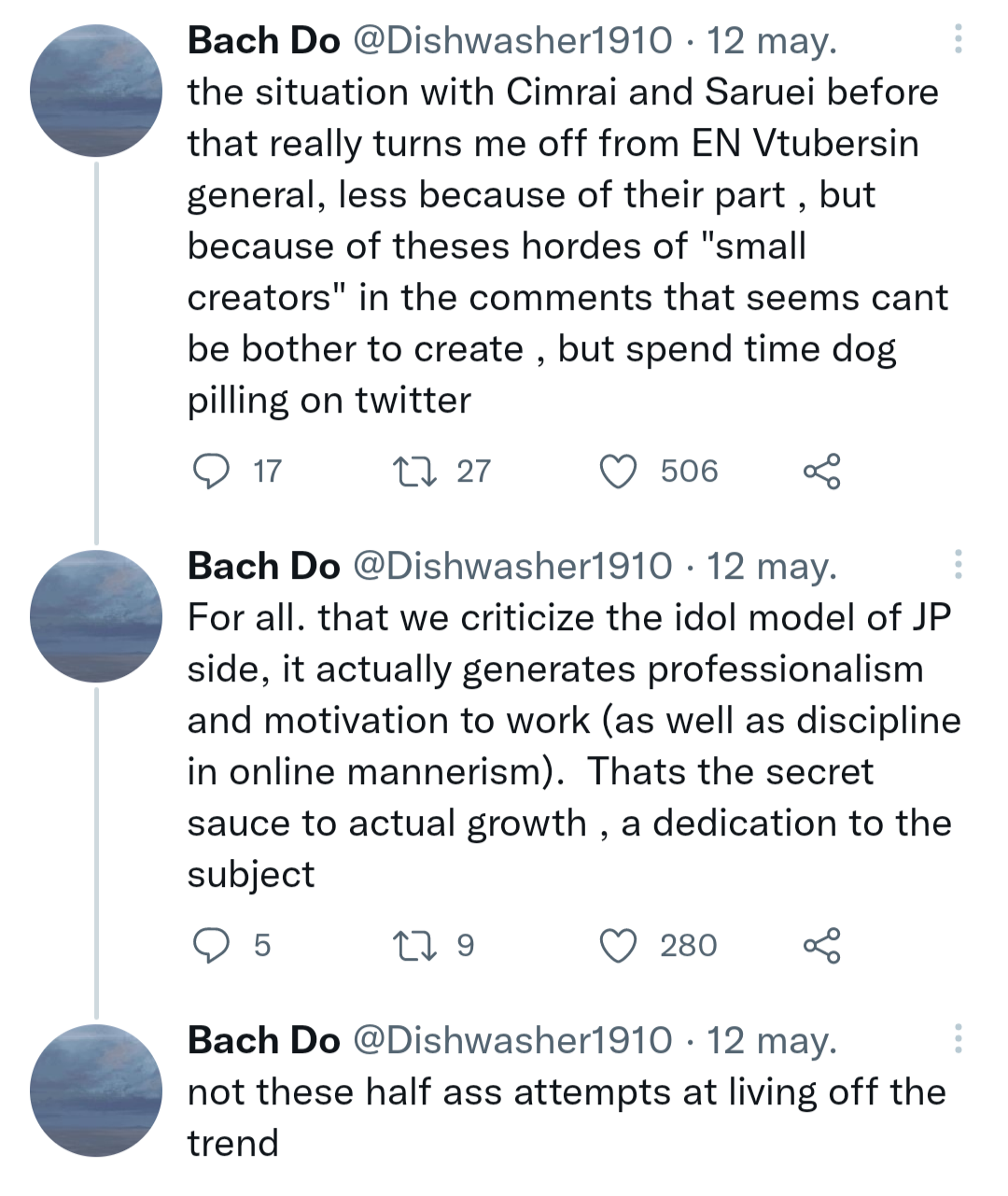Screen dimensions: 1008x1196
Task: Reply to the idol model tweet
Action: (211, 946)
